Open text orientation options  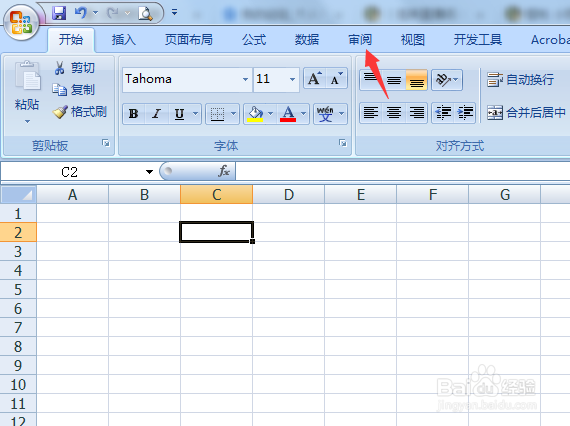coord(447,80)
